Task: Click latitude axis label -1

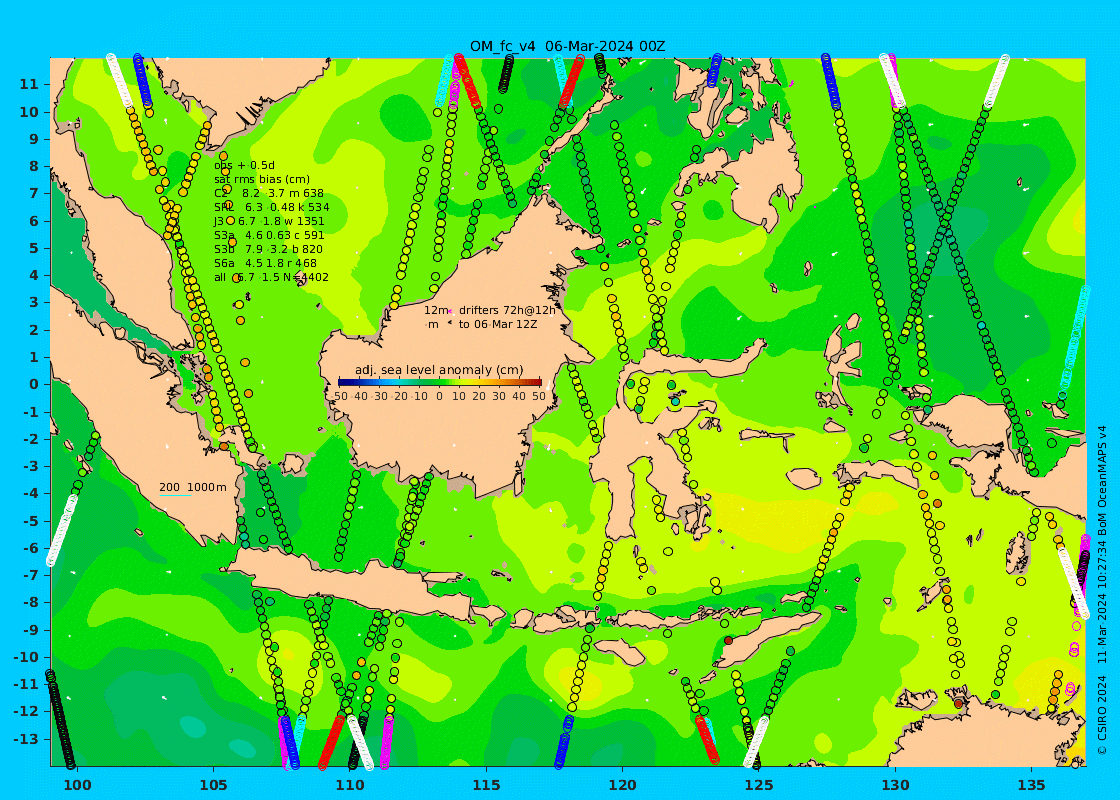Action: point(31,411)
